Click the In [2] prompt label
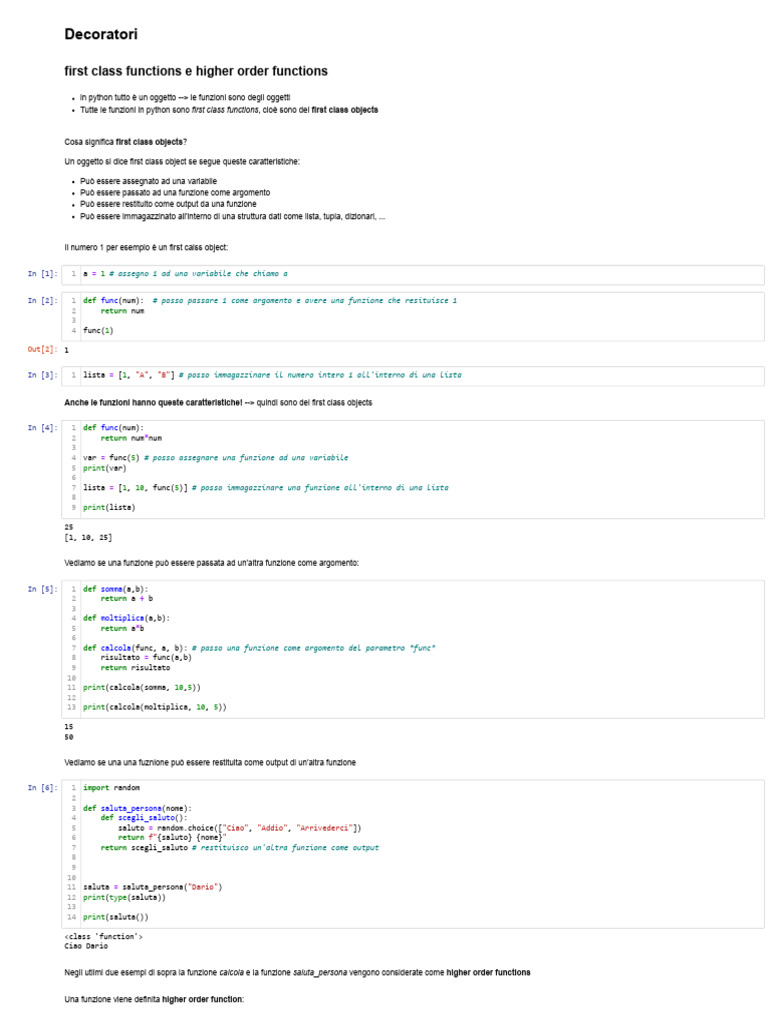 (42, 300)
